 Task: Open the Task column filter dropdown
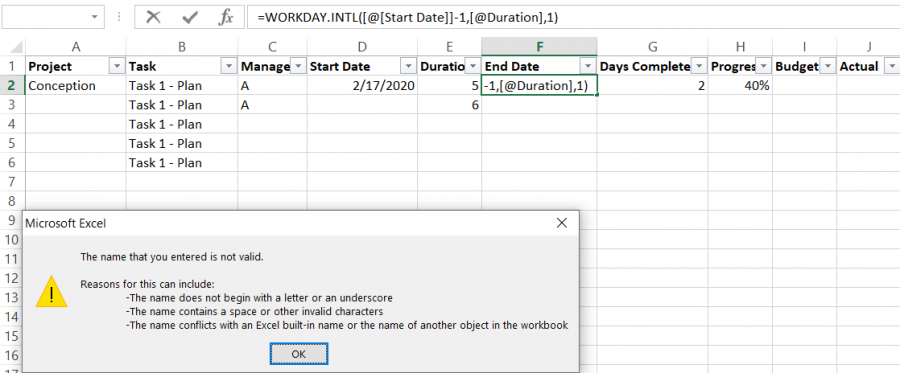pos(228,67)
